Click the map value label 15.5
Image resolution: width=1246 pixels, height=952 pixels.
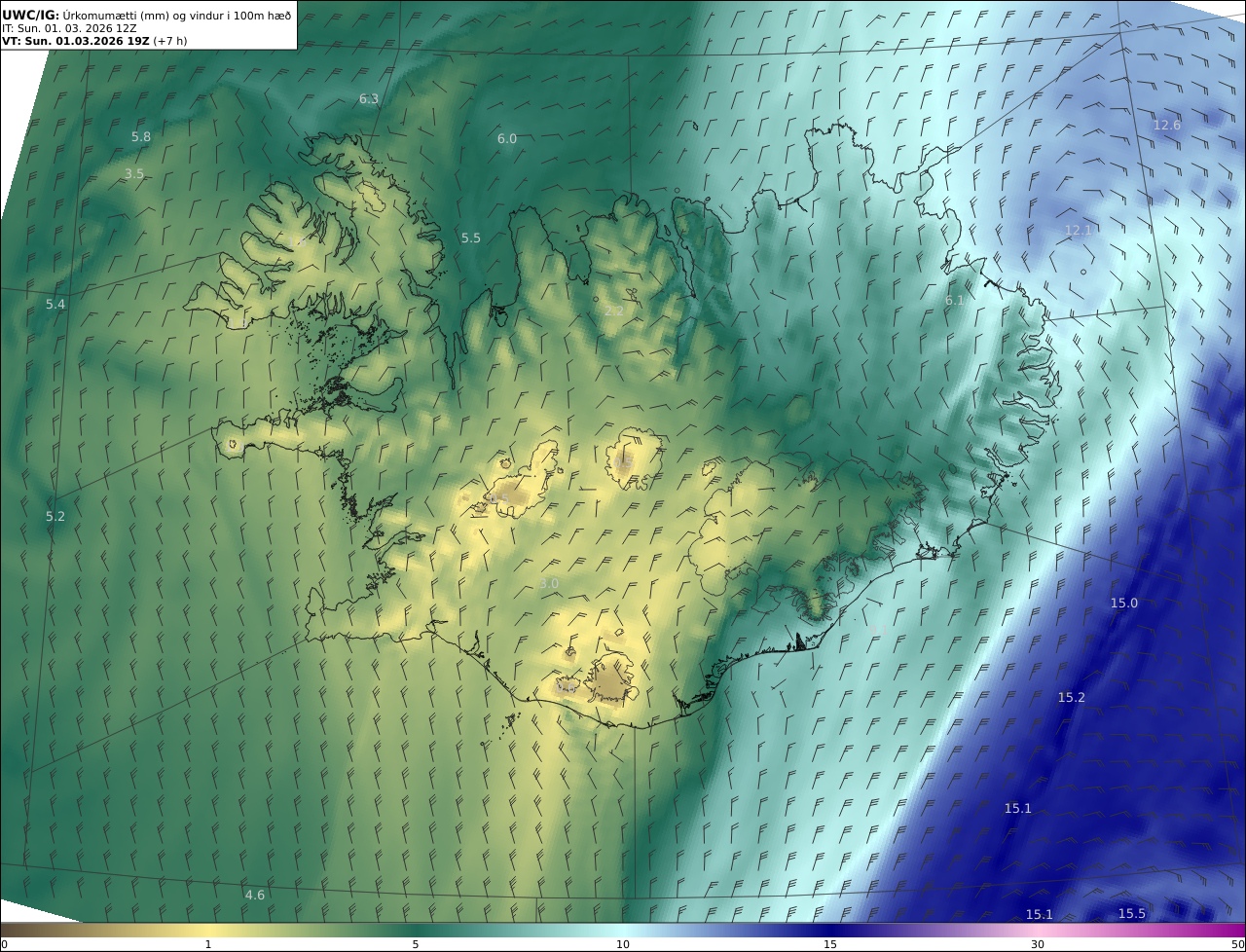(1132, 914)
